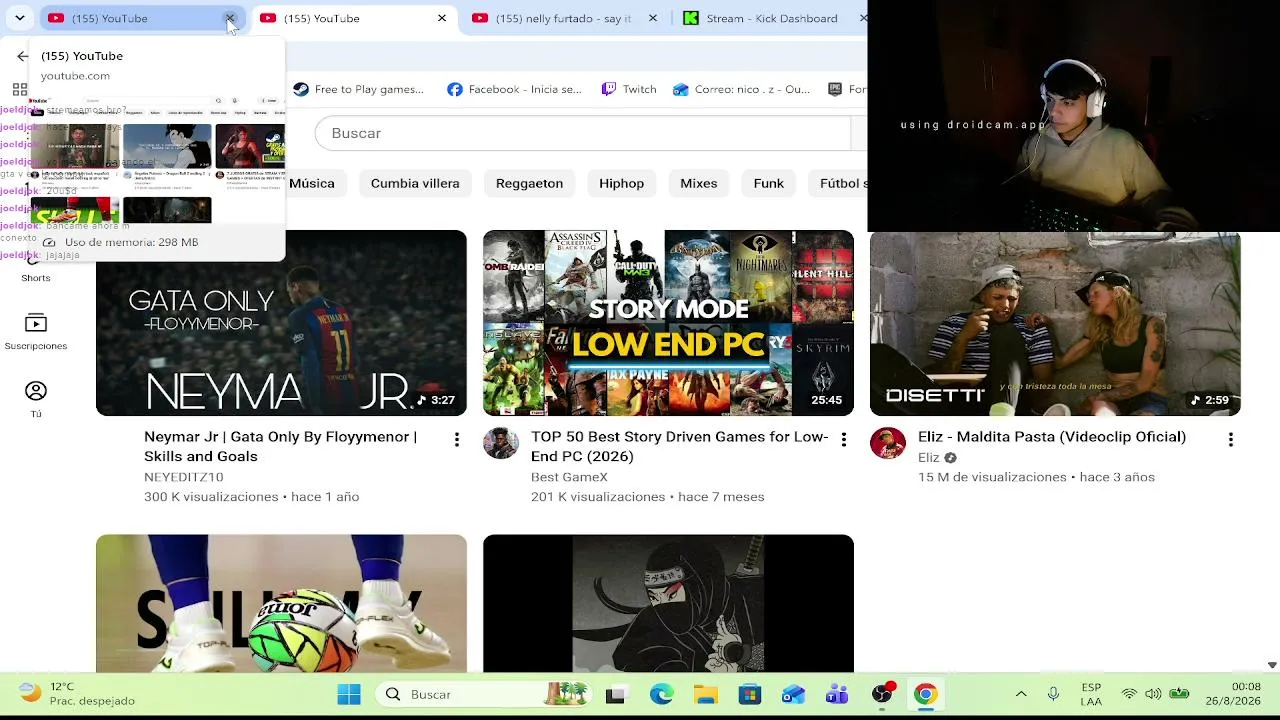Select the Música filter chip

point(312,183)
